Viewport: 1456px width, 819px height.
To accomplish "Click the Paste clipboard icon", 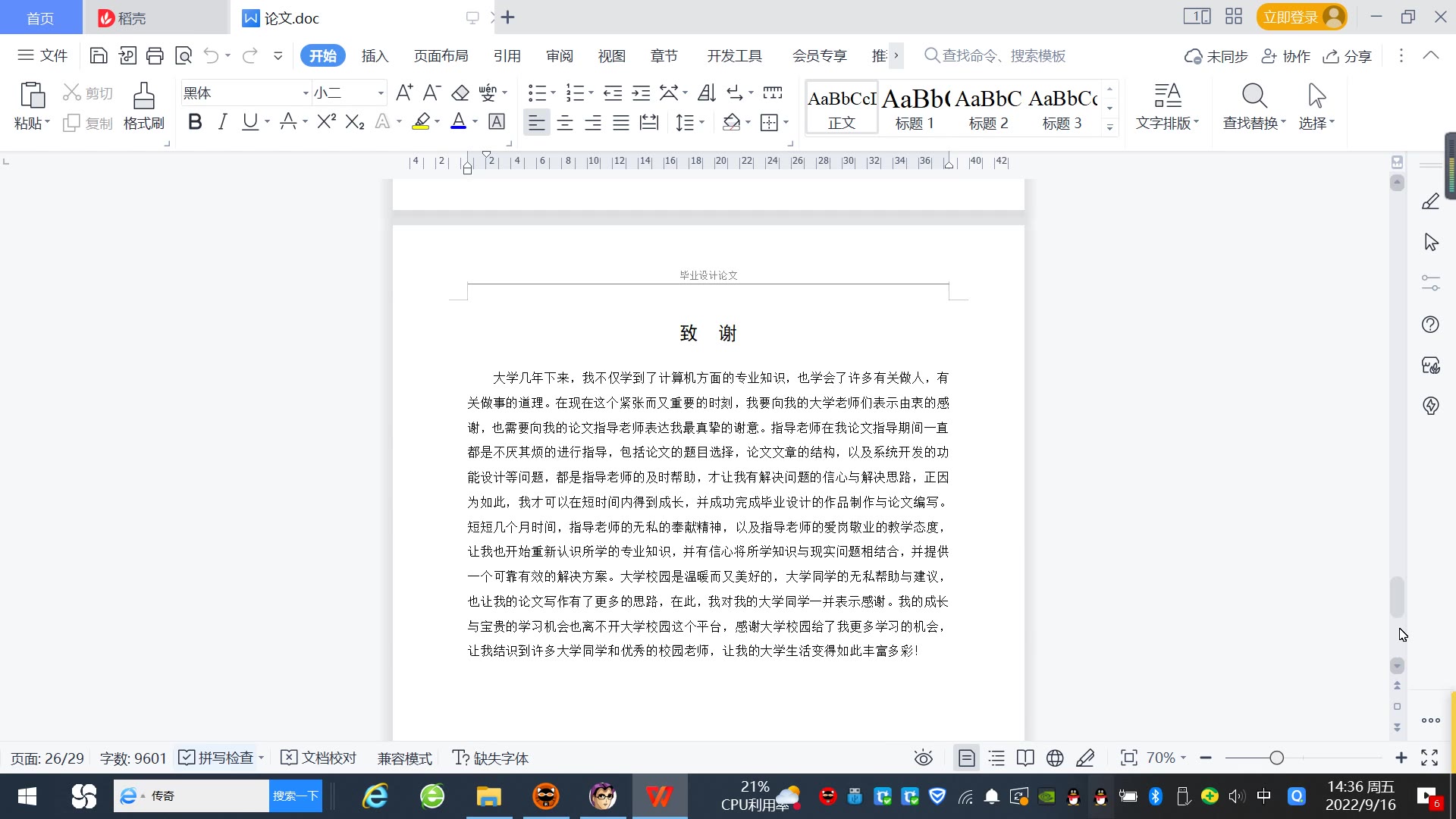I will [x=32, y=96].
